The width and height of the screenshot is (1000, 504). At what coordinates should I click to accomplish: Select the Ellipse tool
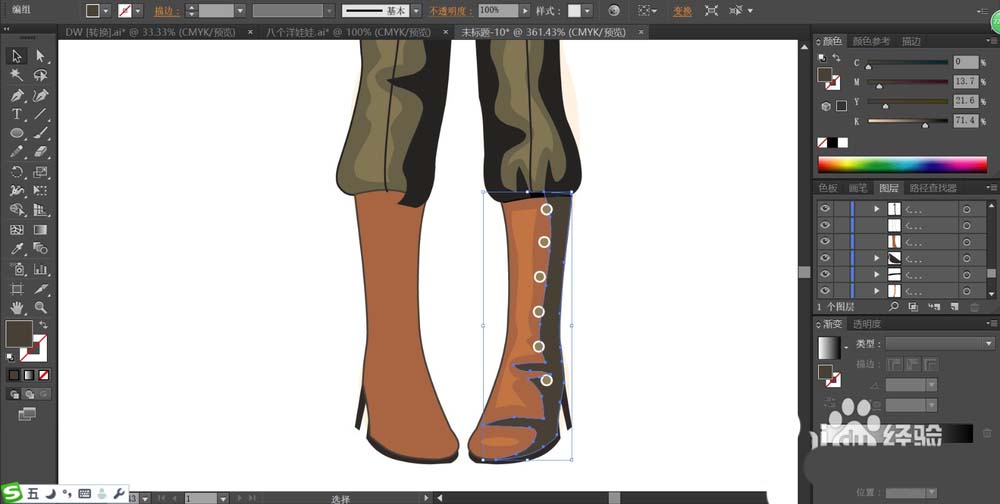point(17,133)
